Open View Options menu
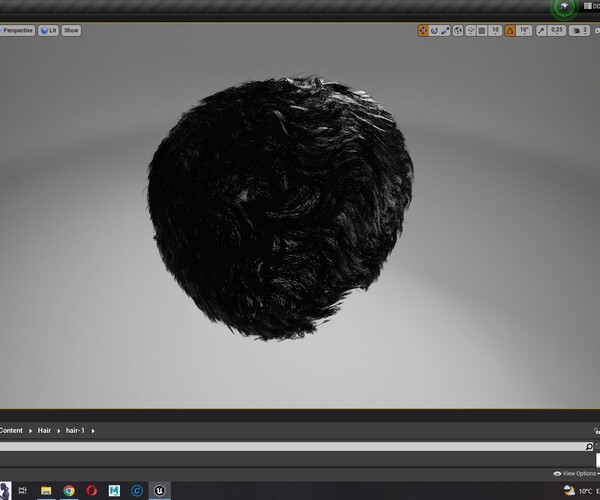The image size is (600, 500). 576,474
